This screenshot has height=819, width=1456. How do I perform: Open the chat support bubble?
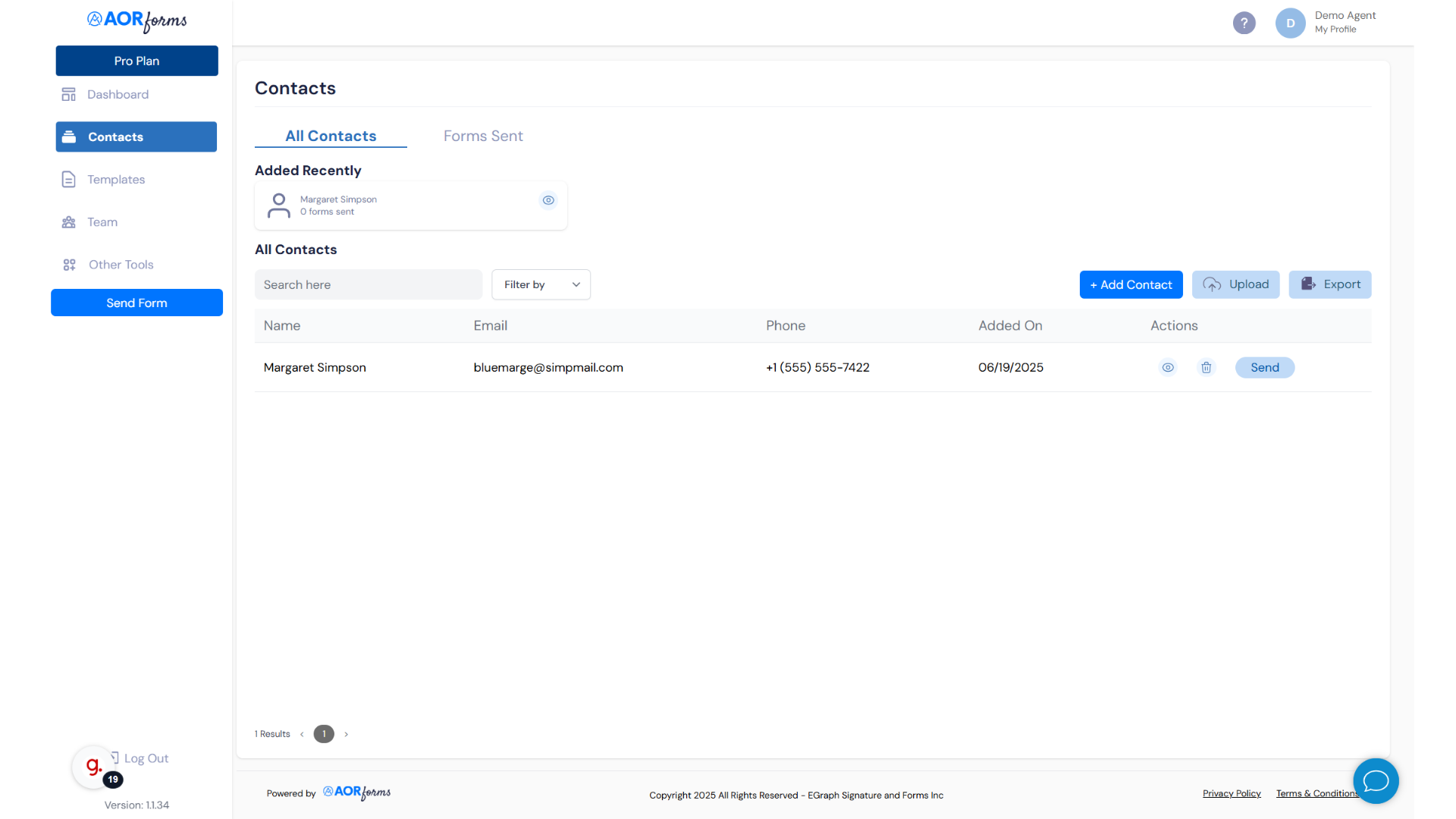point(1376,780)
